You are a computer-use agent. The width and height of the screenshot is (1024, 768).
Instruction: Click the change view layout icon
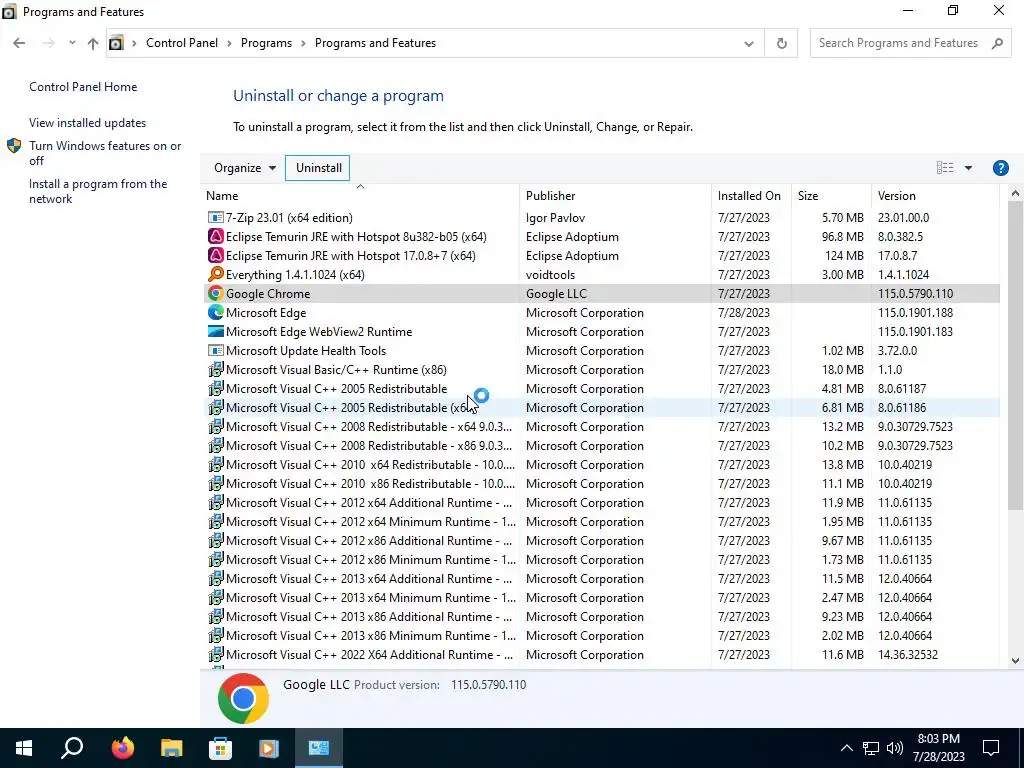pos(944,168)
